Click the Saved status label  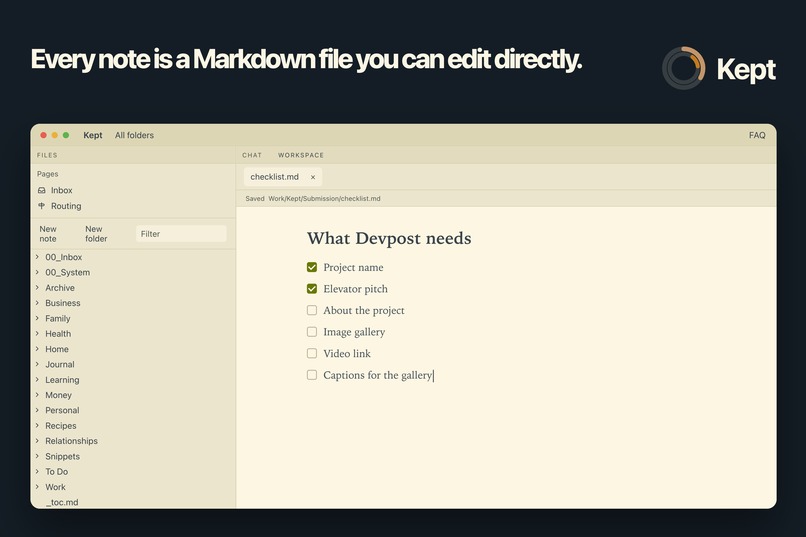click(x=254, y=198)
